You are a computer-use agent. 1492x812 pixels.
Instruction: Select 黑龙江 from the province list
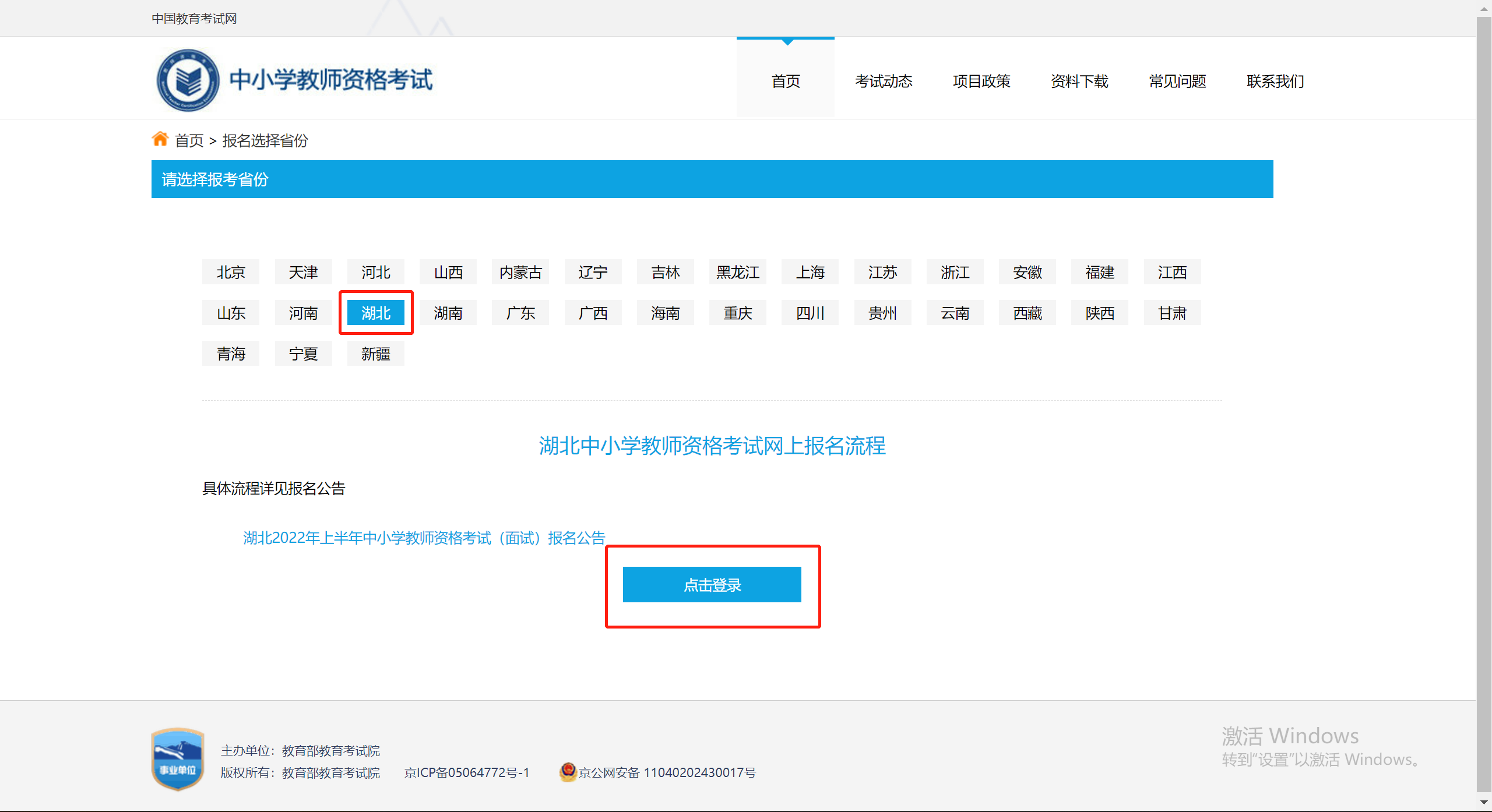click(738, 272)
